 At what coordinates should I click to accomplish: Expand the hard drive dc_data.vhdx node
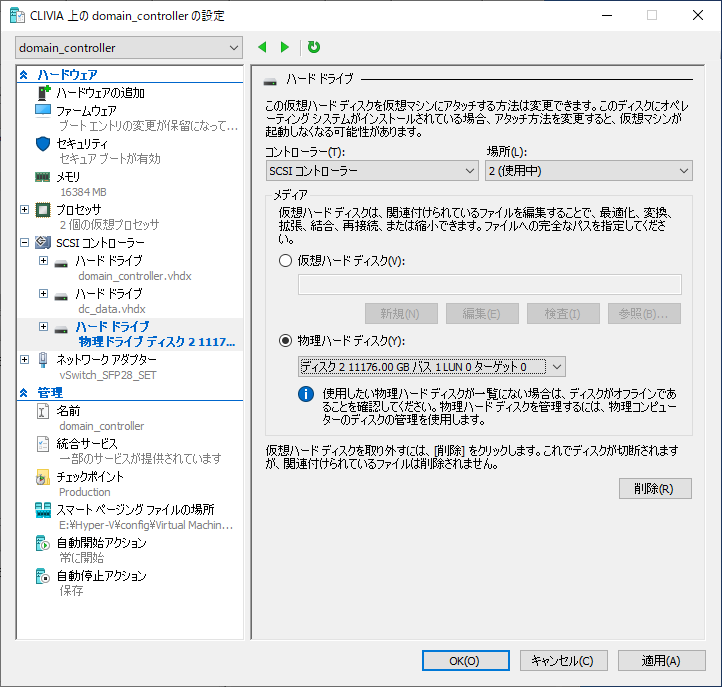(x=43, y=293)
